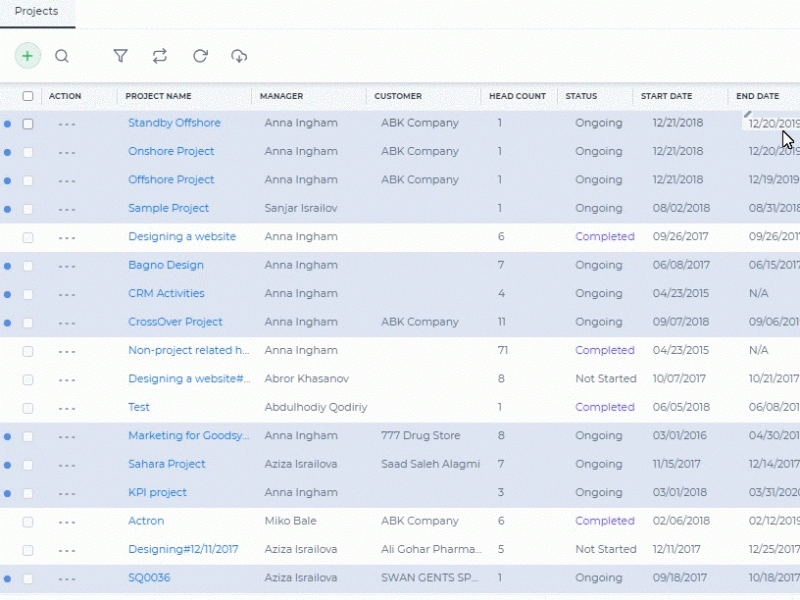
Task: Sort by the Head Count column header
Action: 517,96
